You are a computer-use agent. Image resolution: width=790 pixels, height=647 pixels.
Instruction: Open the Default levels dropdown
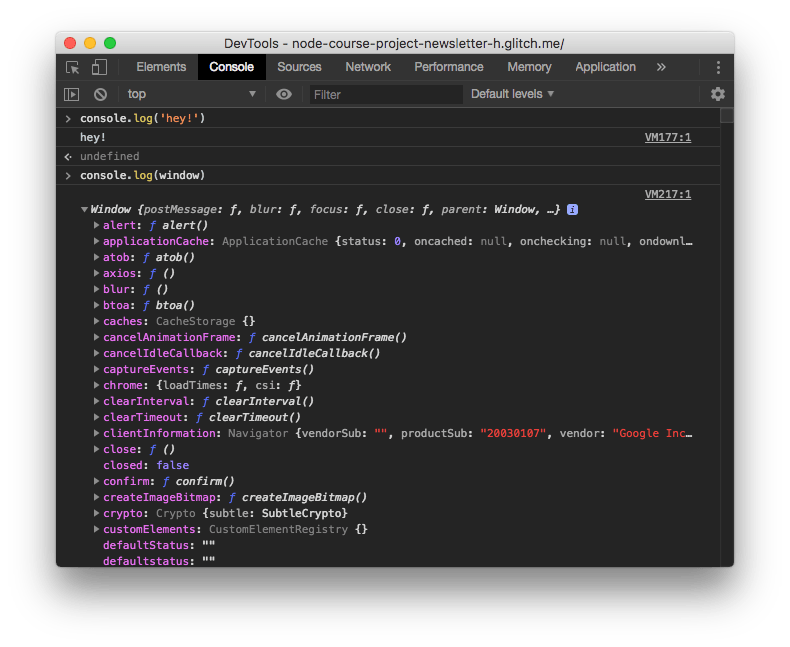512,94
